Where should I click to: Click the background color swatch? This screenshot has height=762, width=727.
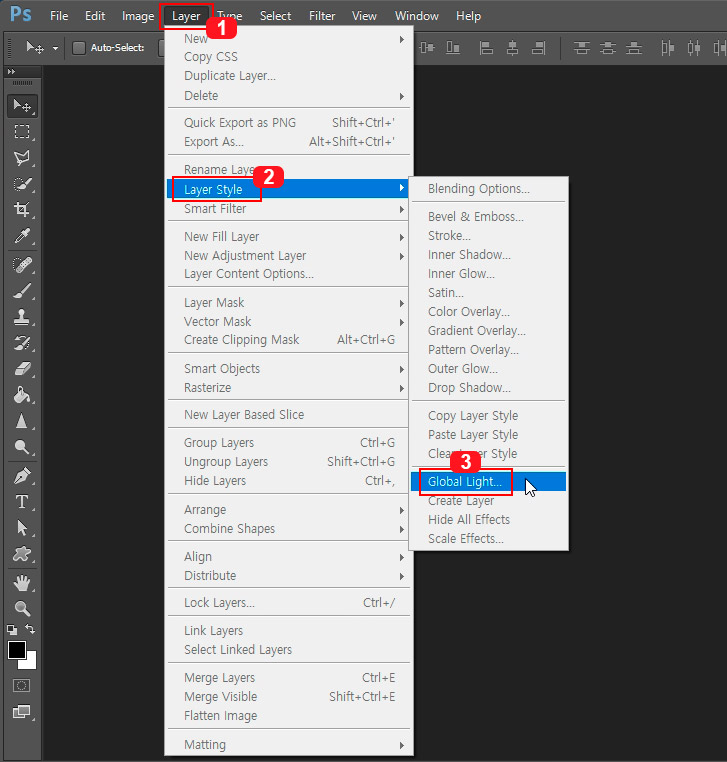click(x=31, y=663)
